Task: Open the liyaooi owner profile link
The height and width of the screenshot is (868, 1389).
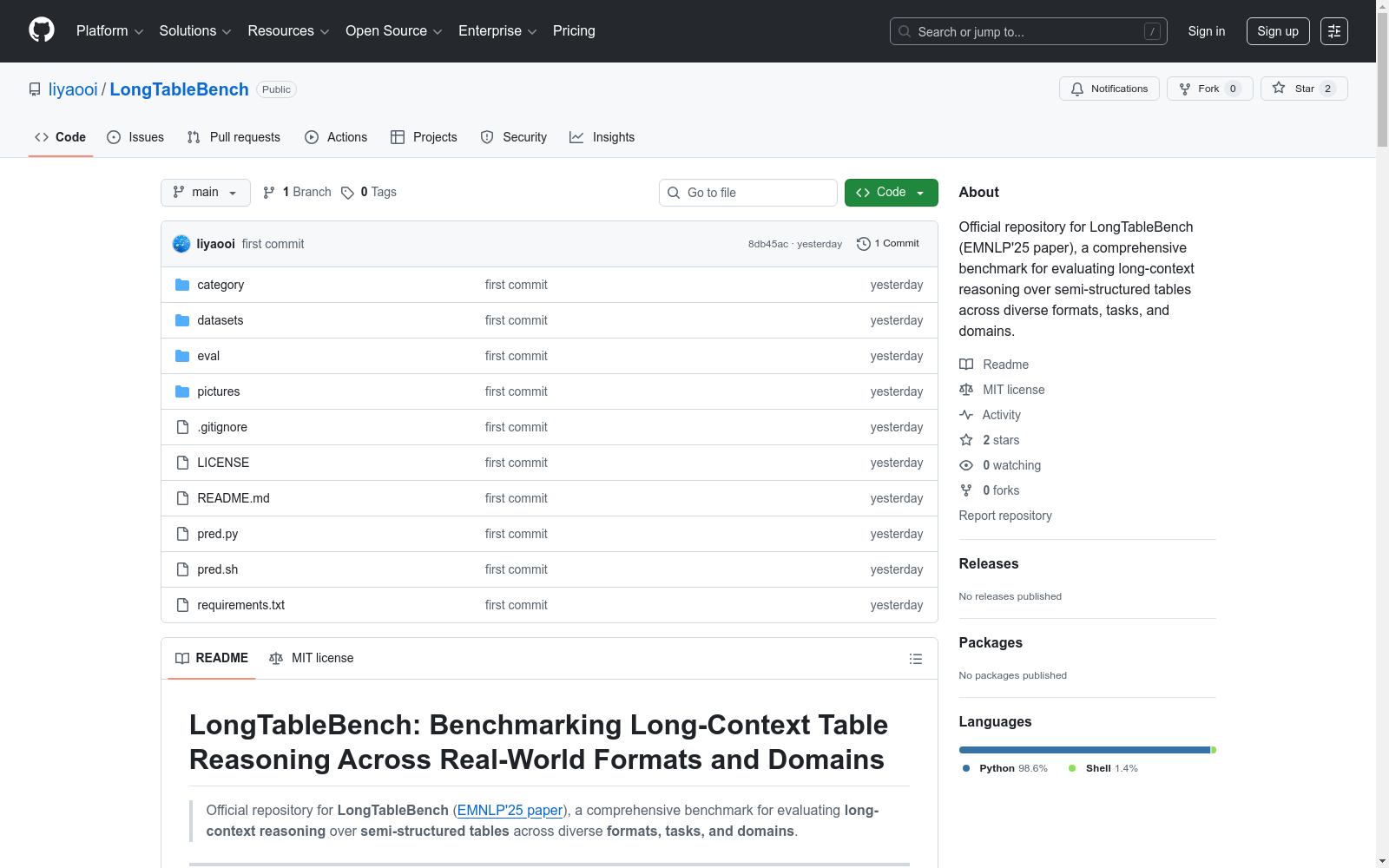Action: [x=73, y=89]
